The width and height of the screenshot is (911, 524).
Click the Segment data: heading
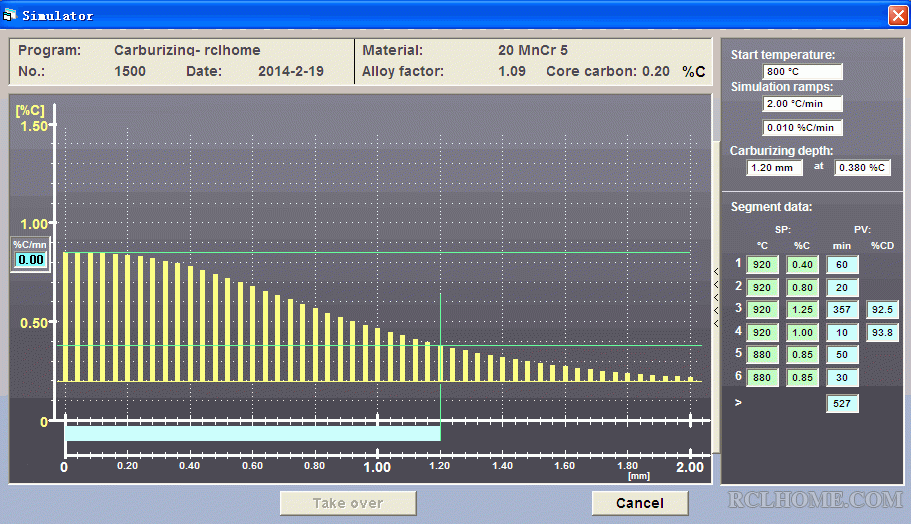772,207
